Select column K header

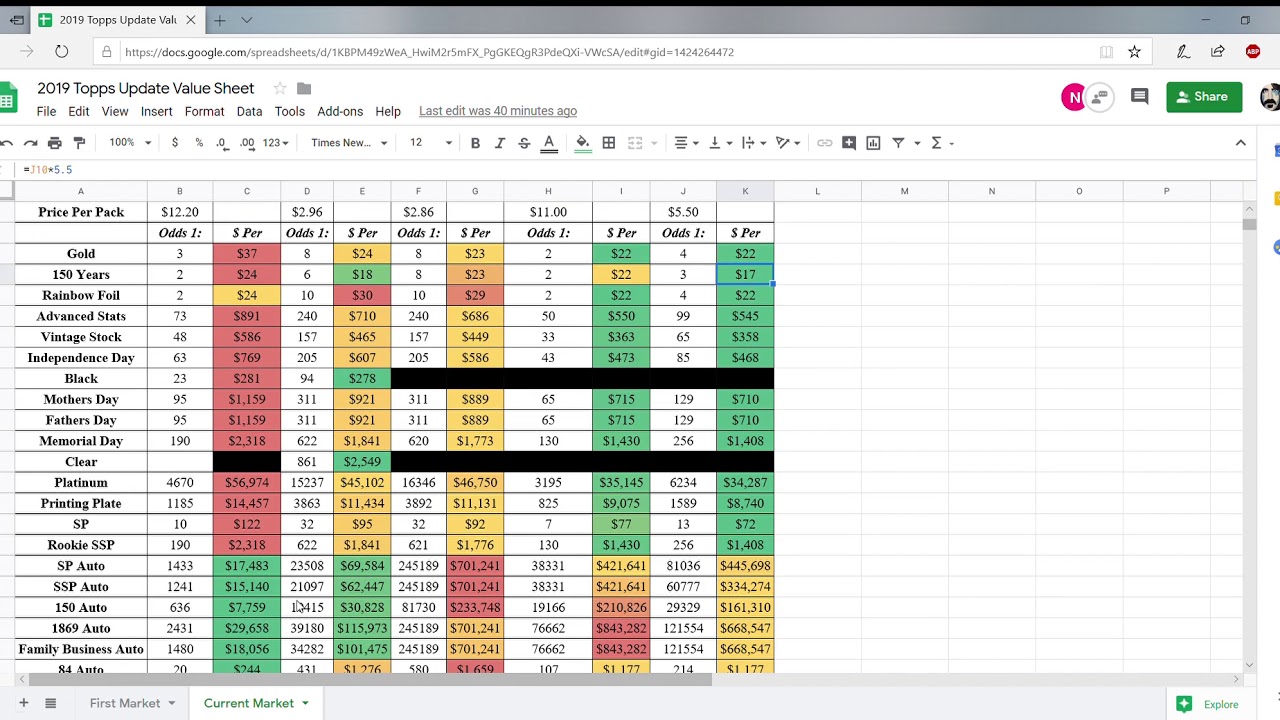click(x=745, y=191)
